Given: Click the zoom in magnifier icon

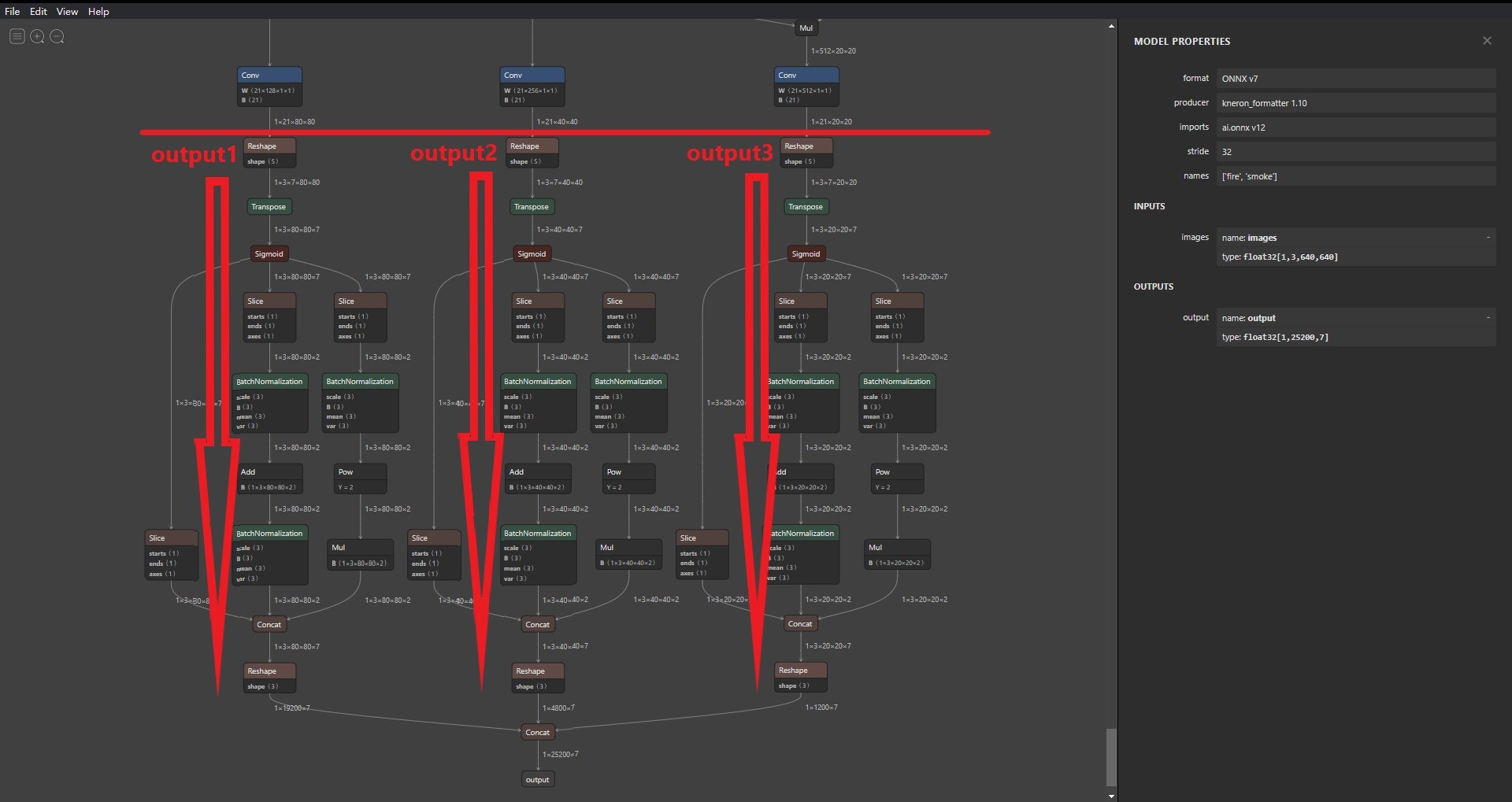Looking at the screenshot, I should (37, 36).
